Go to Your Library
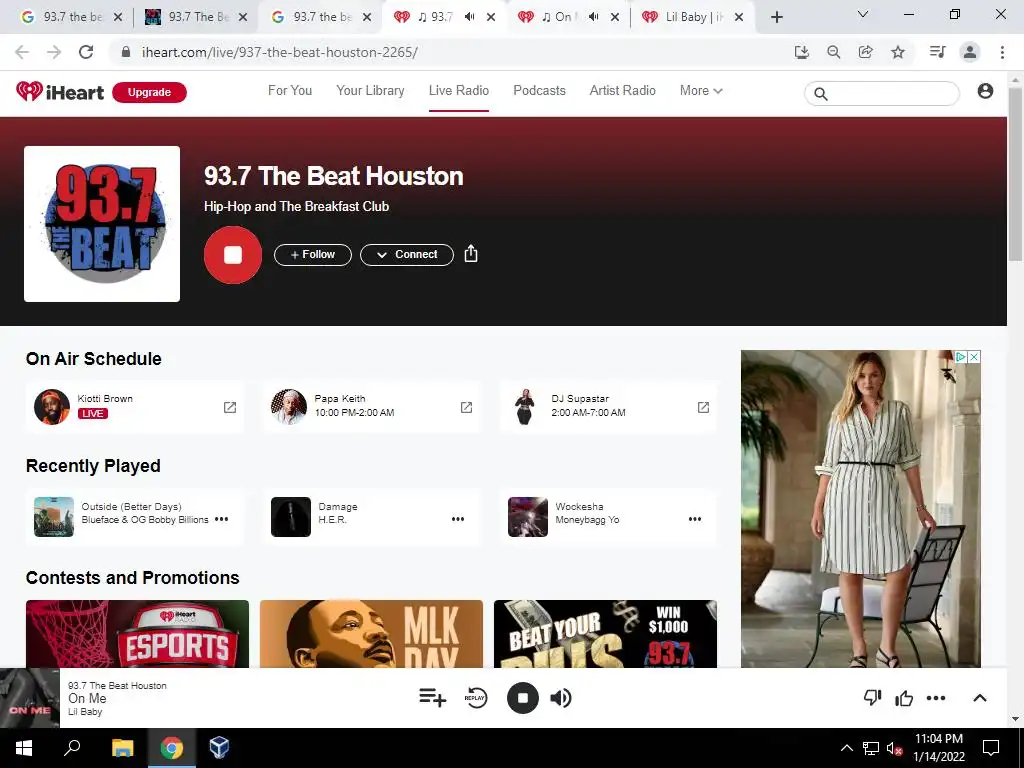This screenshot has width=1024, height=768. tap(370, 91)
